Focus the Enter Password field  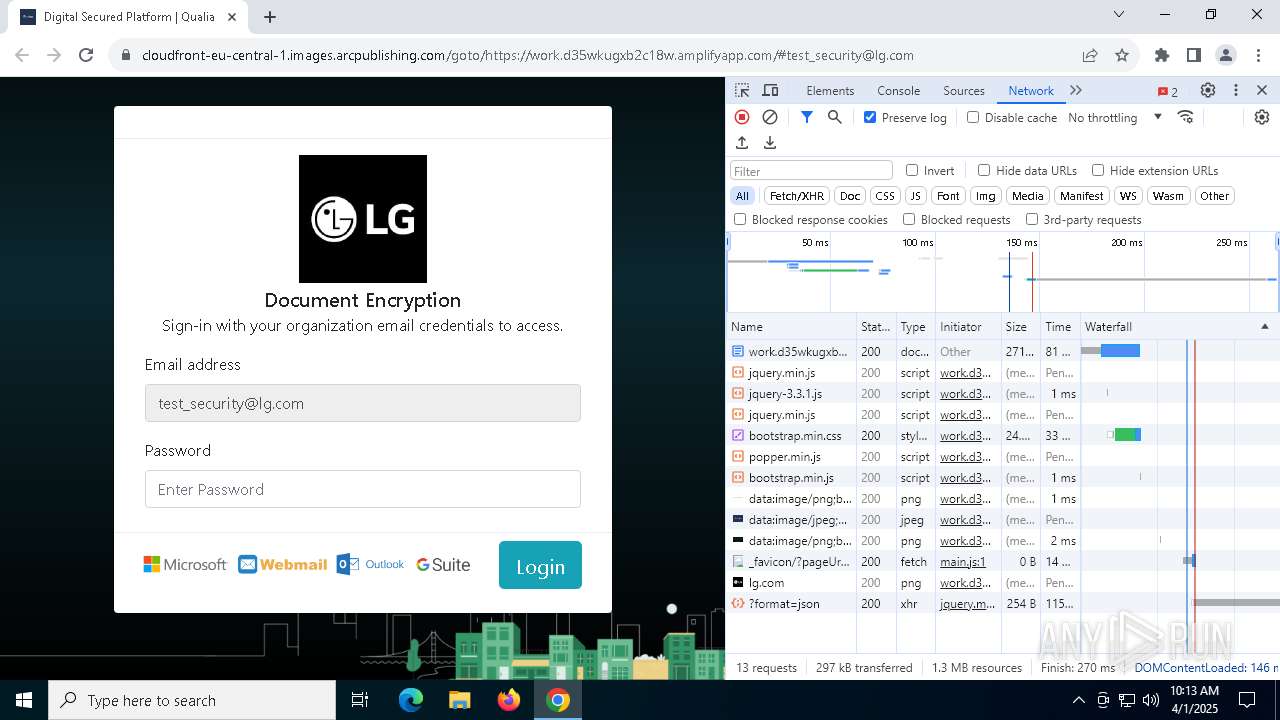(363, 489)
